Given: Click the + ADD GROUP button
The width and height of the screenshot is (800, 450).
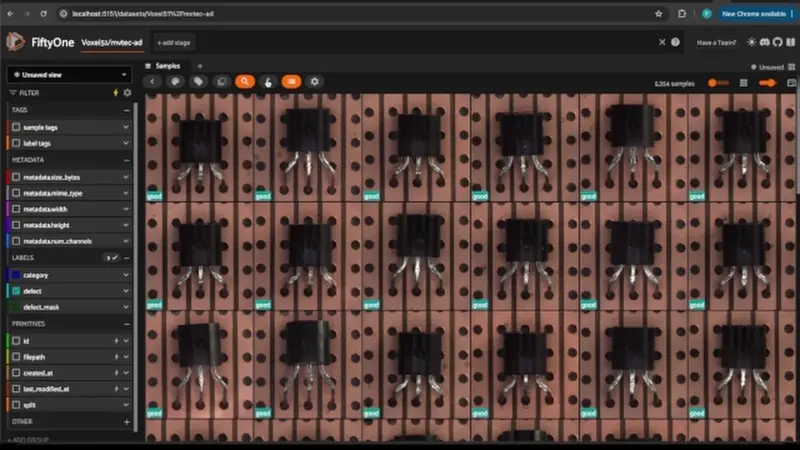Looking at the screenshot, I should tap(29, 440).
